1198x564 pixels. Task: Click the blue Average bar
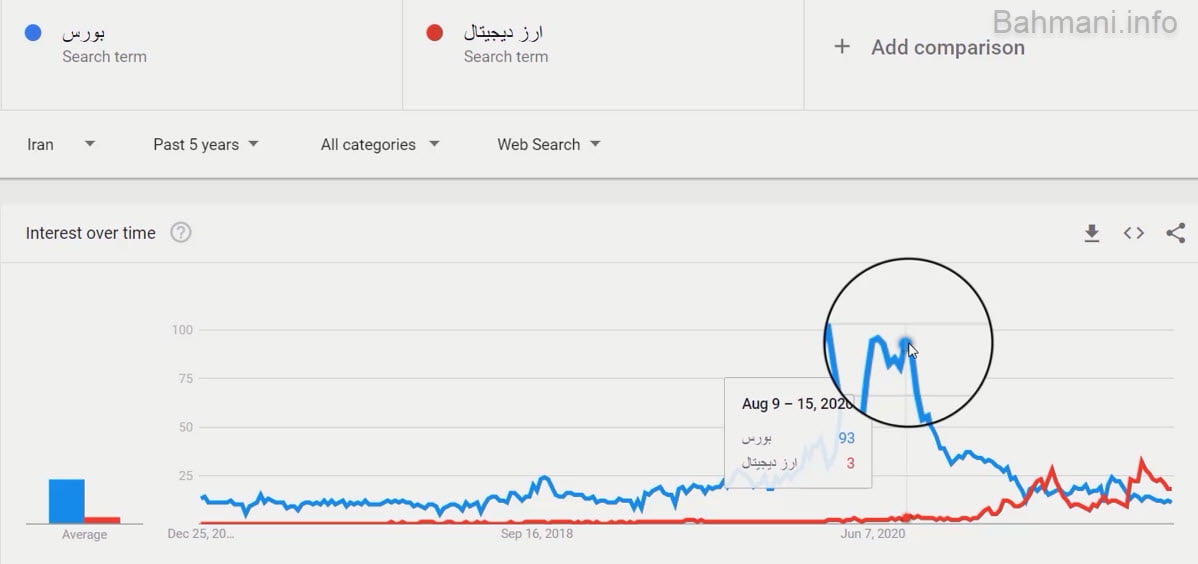click(x=67, y=501)
